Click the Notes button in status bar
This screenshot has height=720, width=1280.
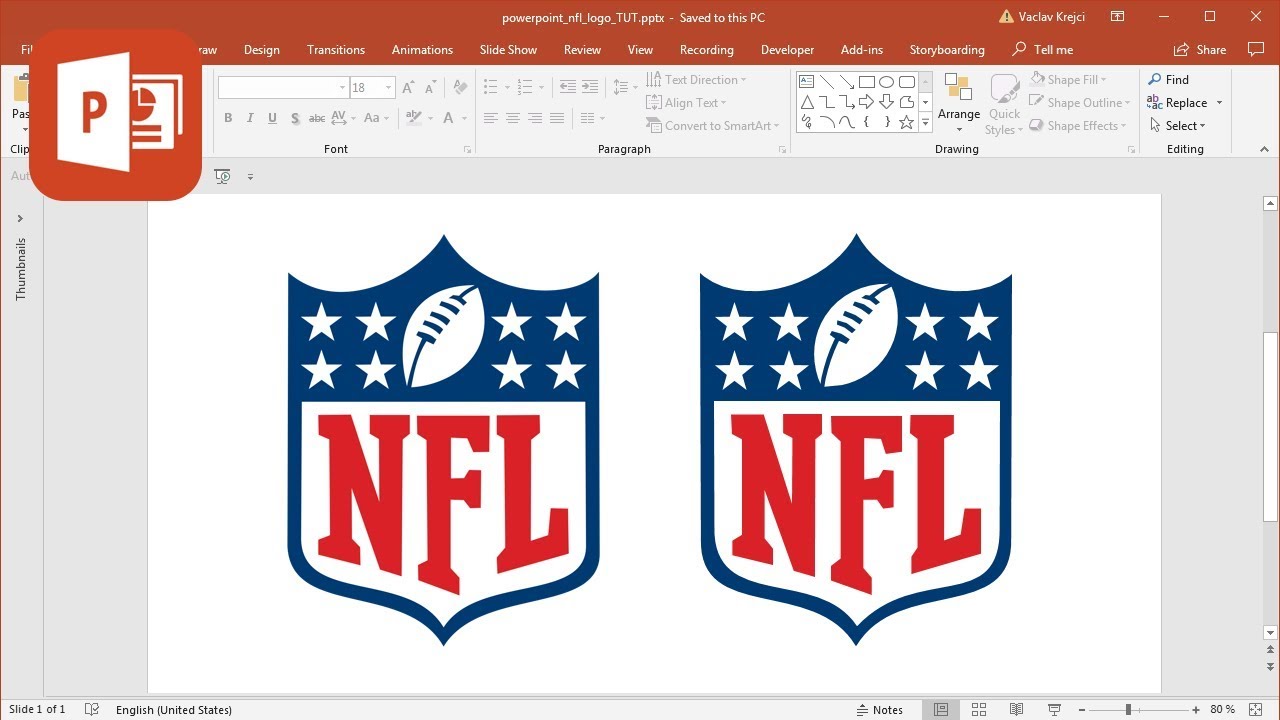880,709
